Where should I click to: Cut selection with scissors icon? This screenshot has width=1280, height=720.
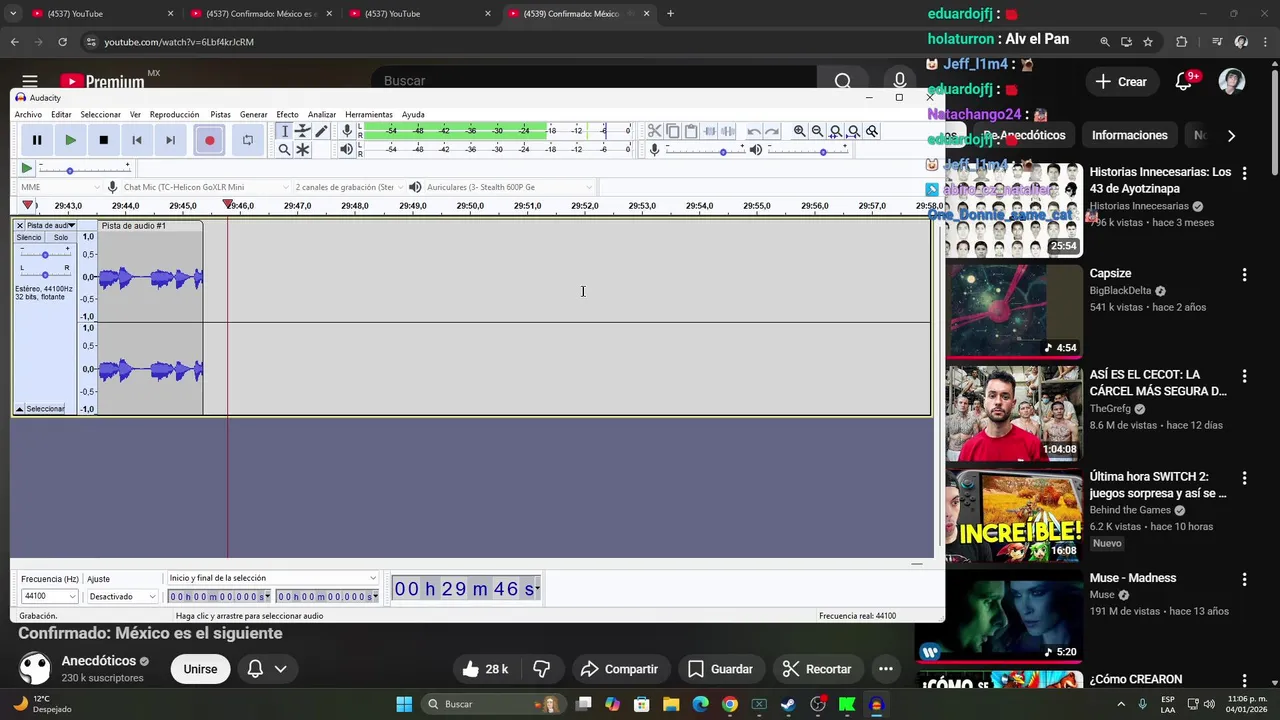(x=655, y=131)
